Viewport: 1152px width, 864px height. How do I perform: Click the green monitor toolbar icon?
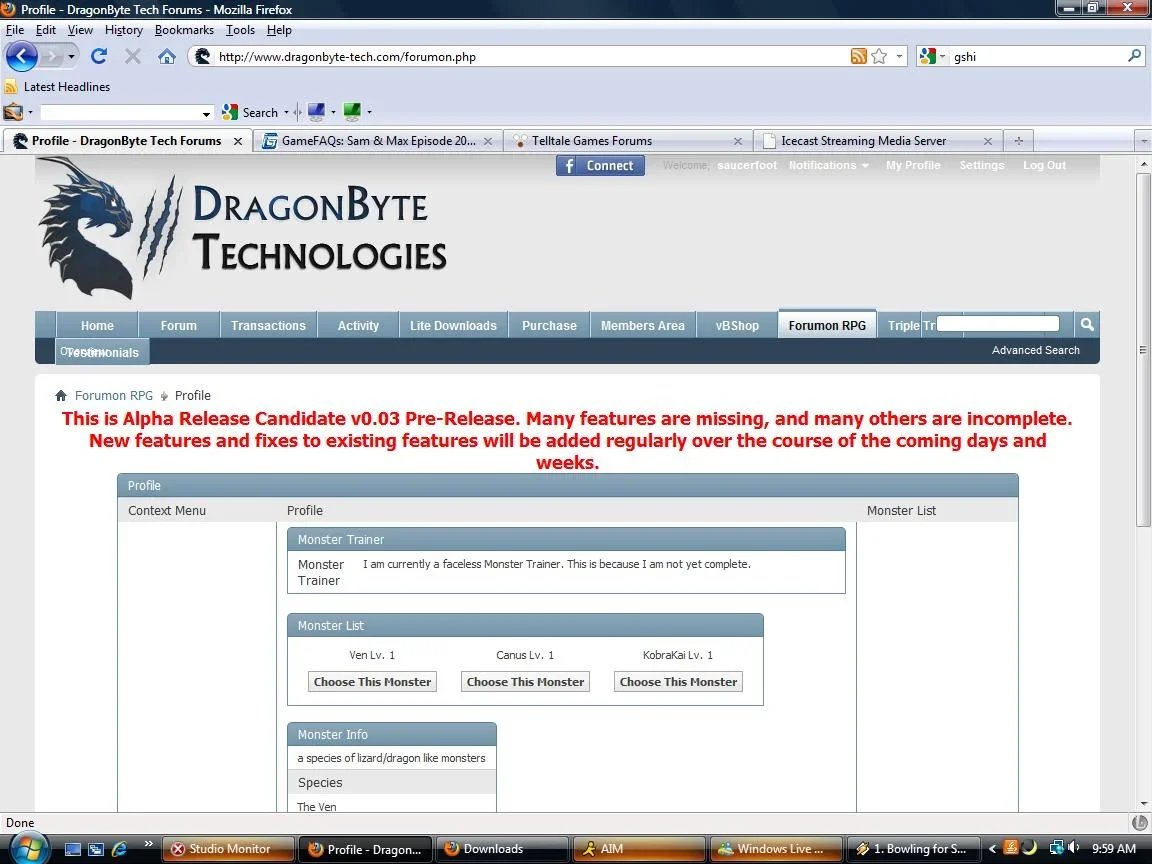352,112
